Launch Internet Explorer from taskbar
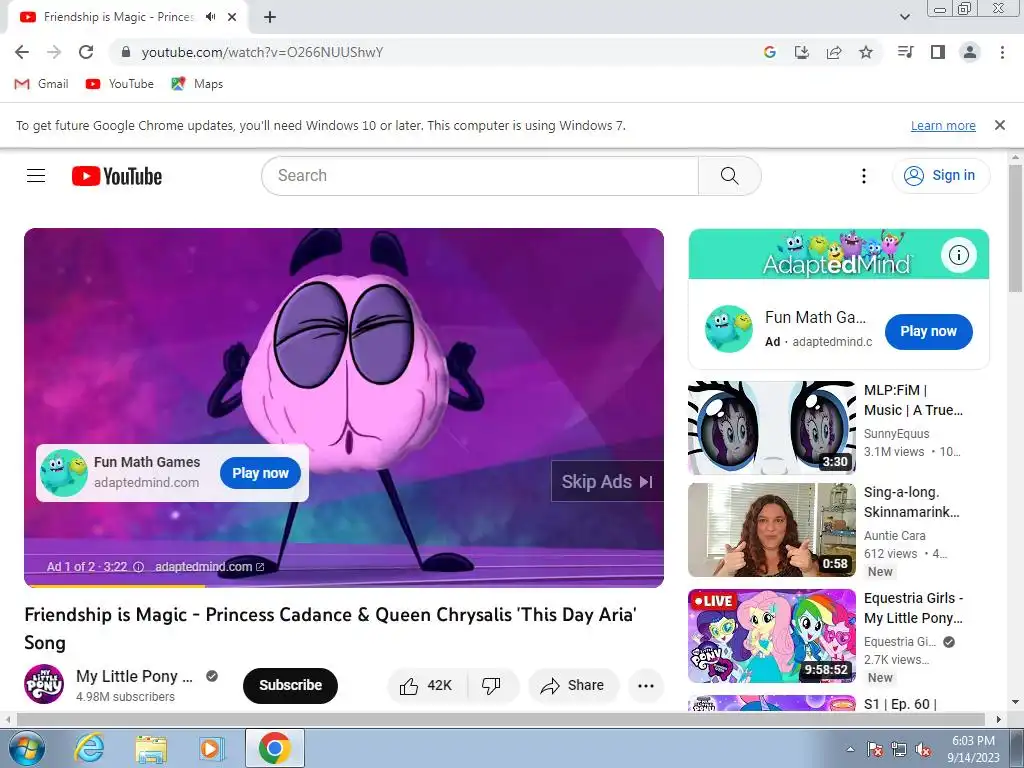The height and width of the screenshot is (768, 1024). pyautogui.click(x=89, y=748)
